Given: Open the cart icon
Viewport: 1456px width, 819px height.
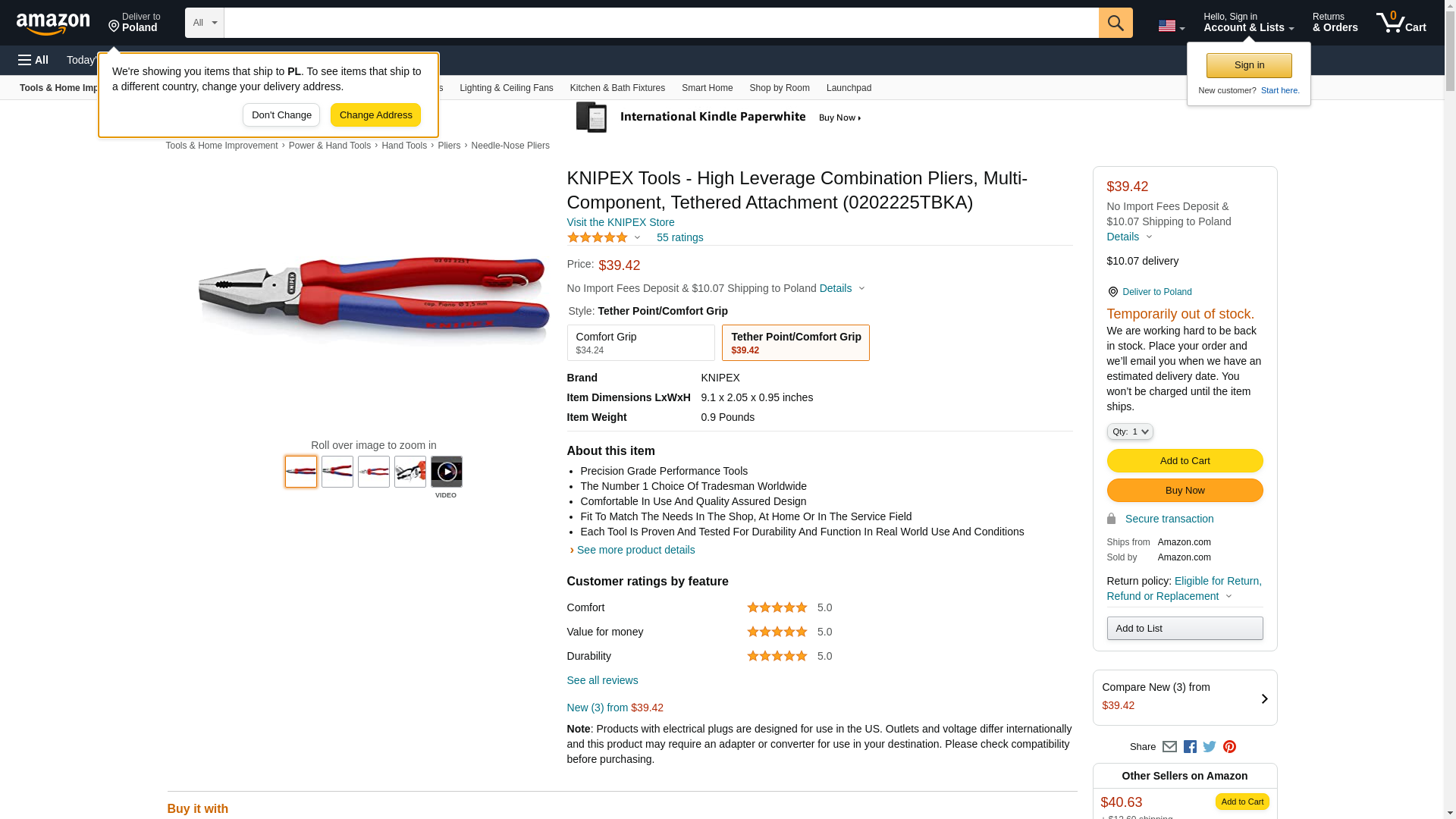Looking at the screenshot, I should (1401, 23).
